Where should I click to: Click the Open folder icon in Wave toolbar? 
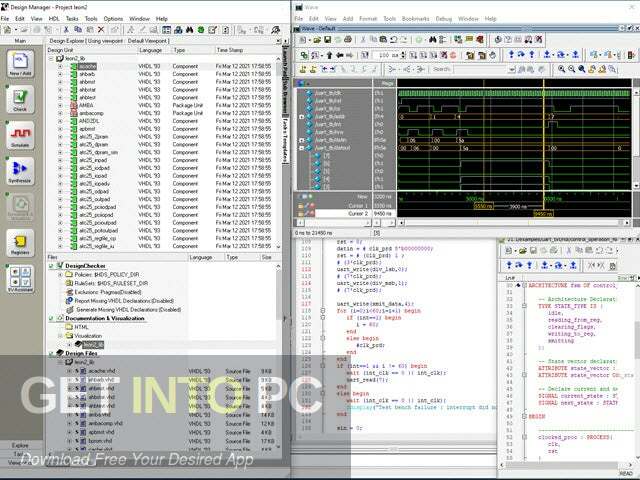[317, 40]
